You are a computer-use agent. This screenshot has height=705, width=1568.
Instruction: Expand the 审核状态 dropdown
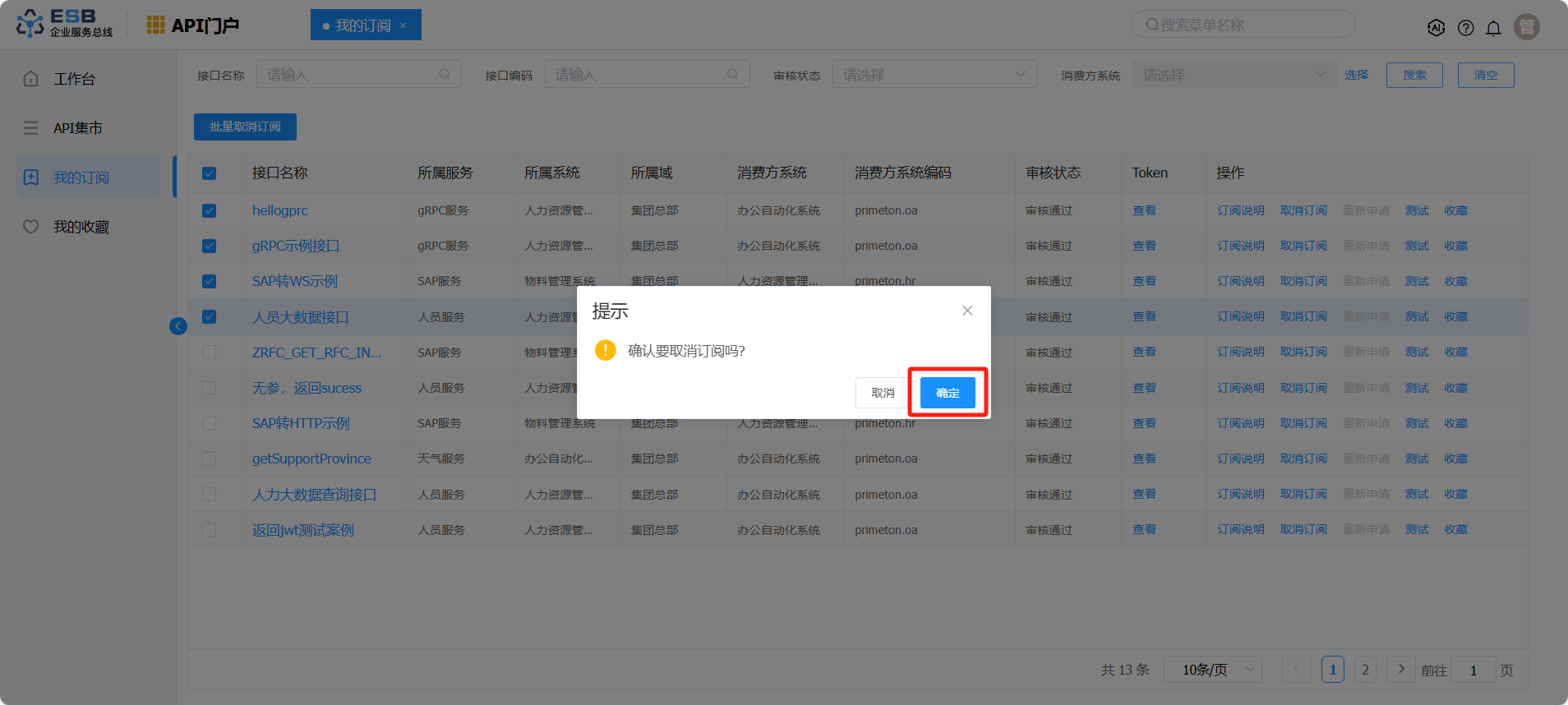coord(934,75)
